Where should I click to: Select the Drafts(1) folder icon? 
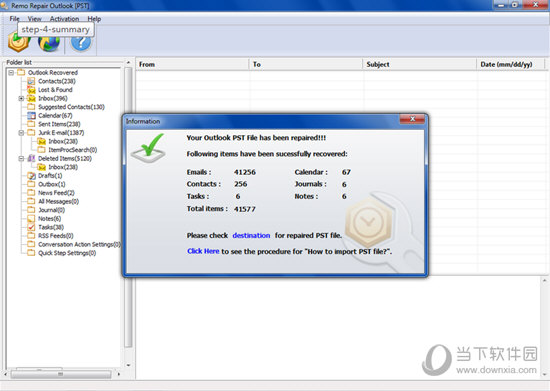click(31, 176)
